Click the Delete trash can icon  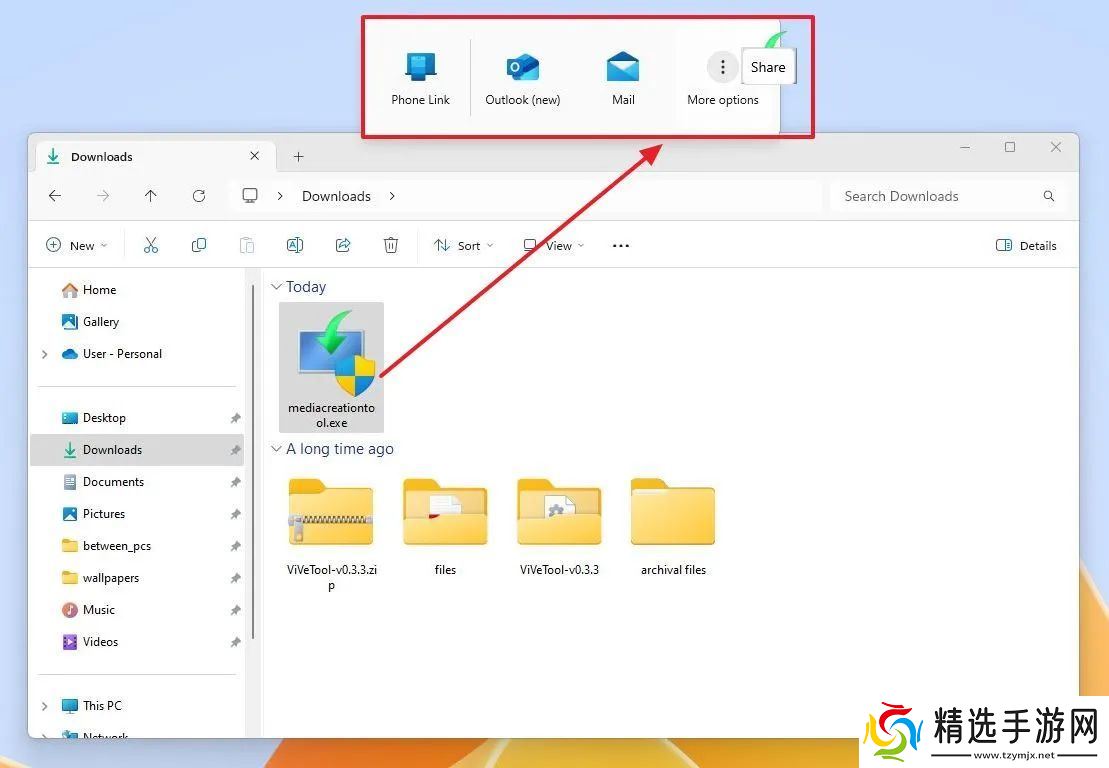point(391,245)
